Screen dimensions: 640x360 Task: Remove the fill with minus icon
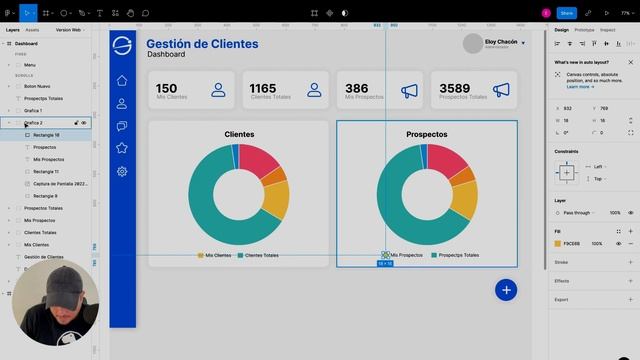(631, 244)
